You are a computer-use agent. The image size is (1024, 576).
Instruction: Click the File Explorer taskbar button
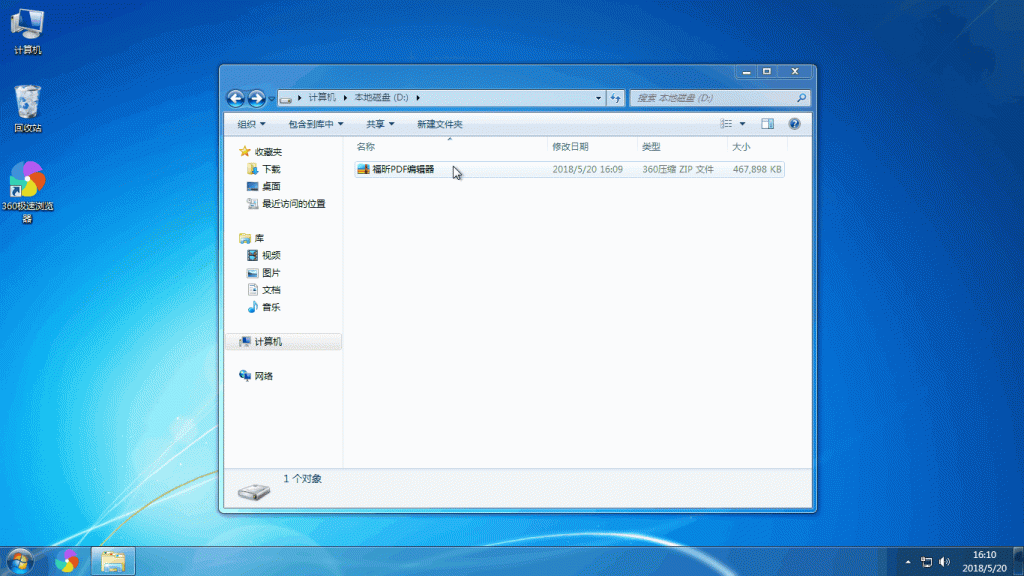pyautogui.click(x=113, y=562)
